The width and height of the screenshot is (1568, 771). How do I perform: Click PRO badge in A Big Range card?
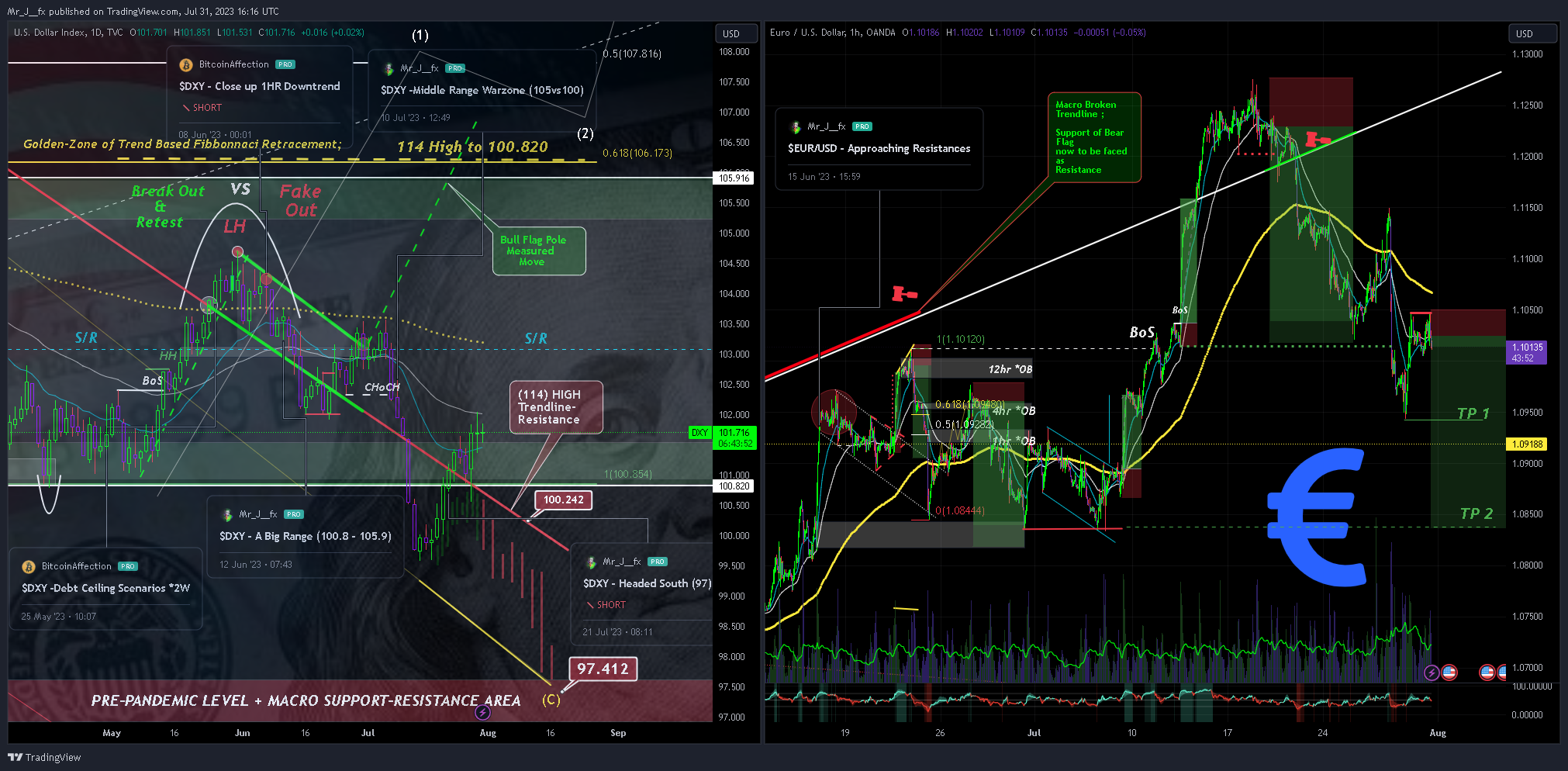[294, 514]
